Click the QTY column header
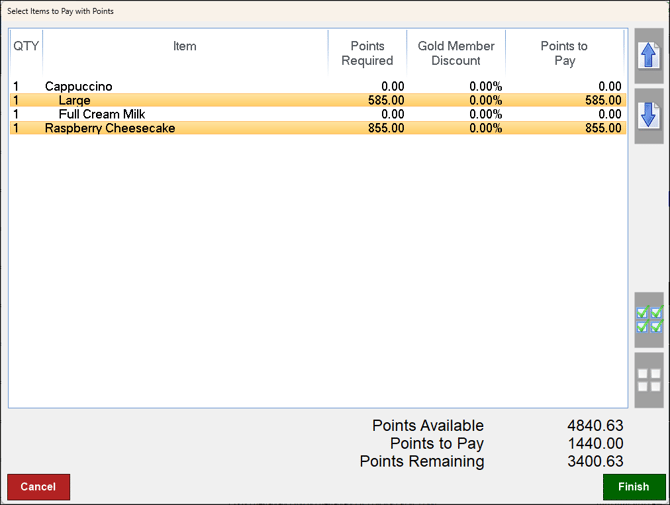The width and height of the screenshot is (670, 505). pos(26,46)
